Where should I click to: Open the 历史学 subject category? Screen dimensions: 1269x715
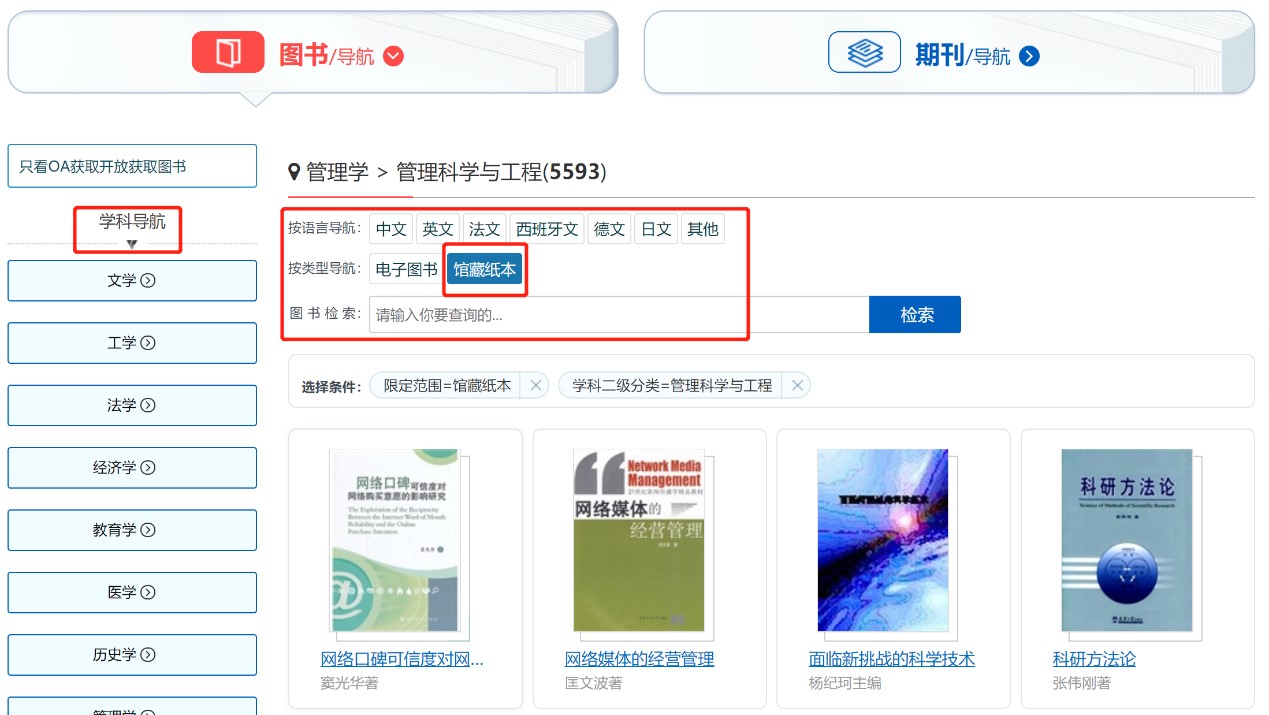[132, 655]
